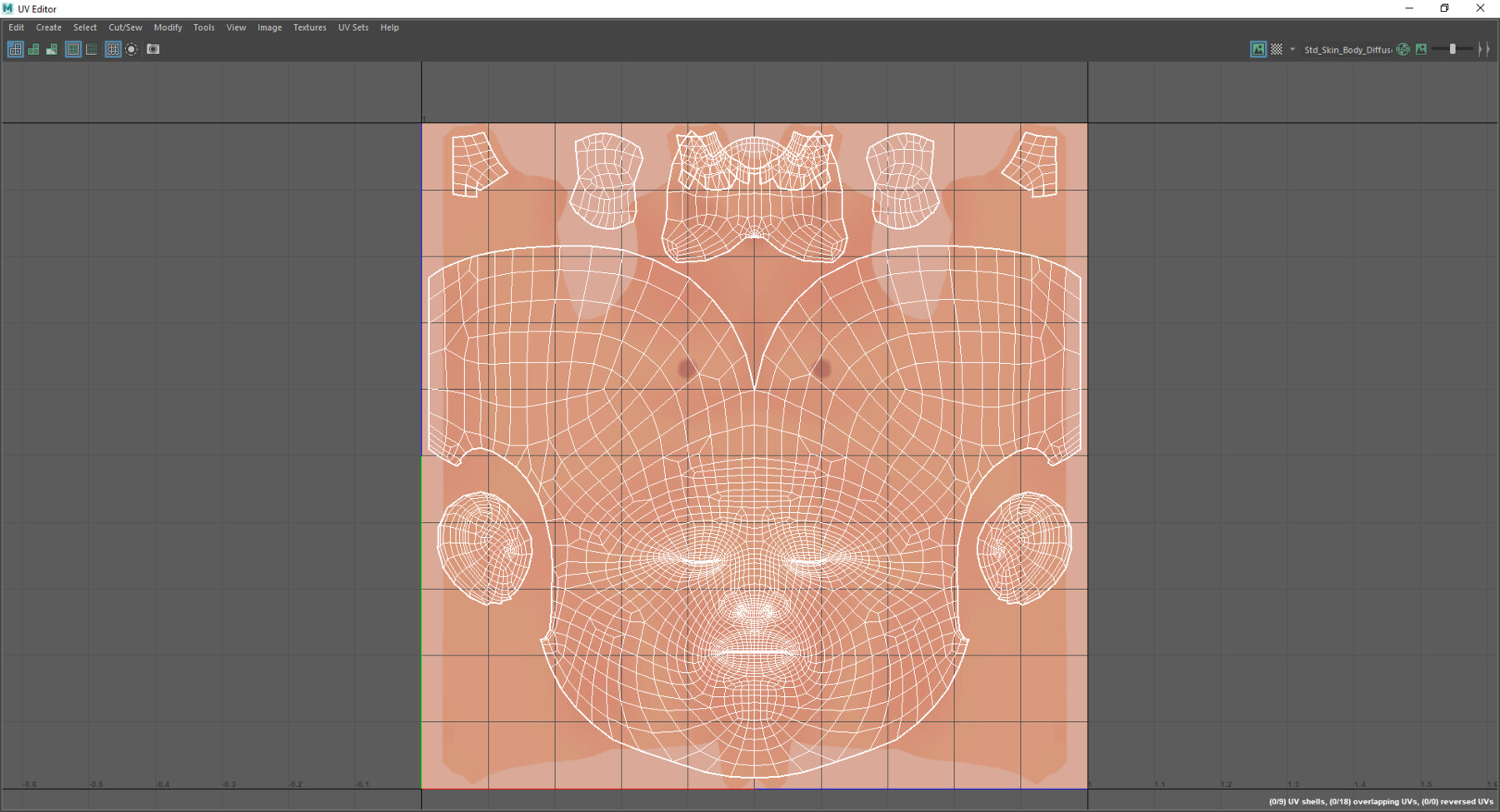Viewport: 1500px width, 812px height.
Task: Select the right ear UV shell
Action: coord(1024,548)
